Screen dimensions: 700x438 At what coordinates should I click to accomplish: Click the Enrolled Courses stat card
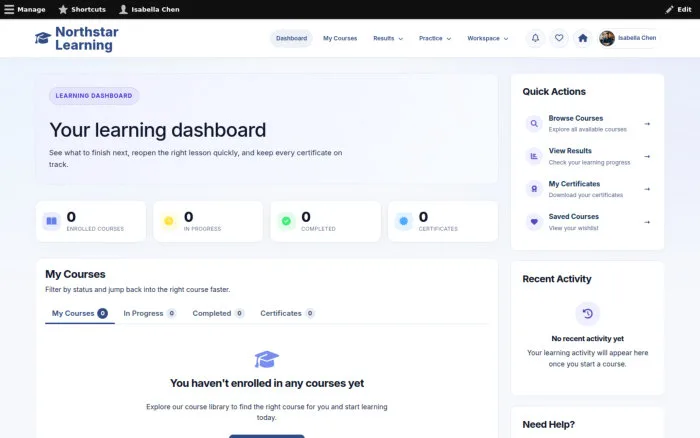tap(91, 221)
